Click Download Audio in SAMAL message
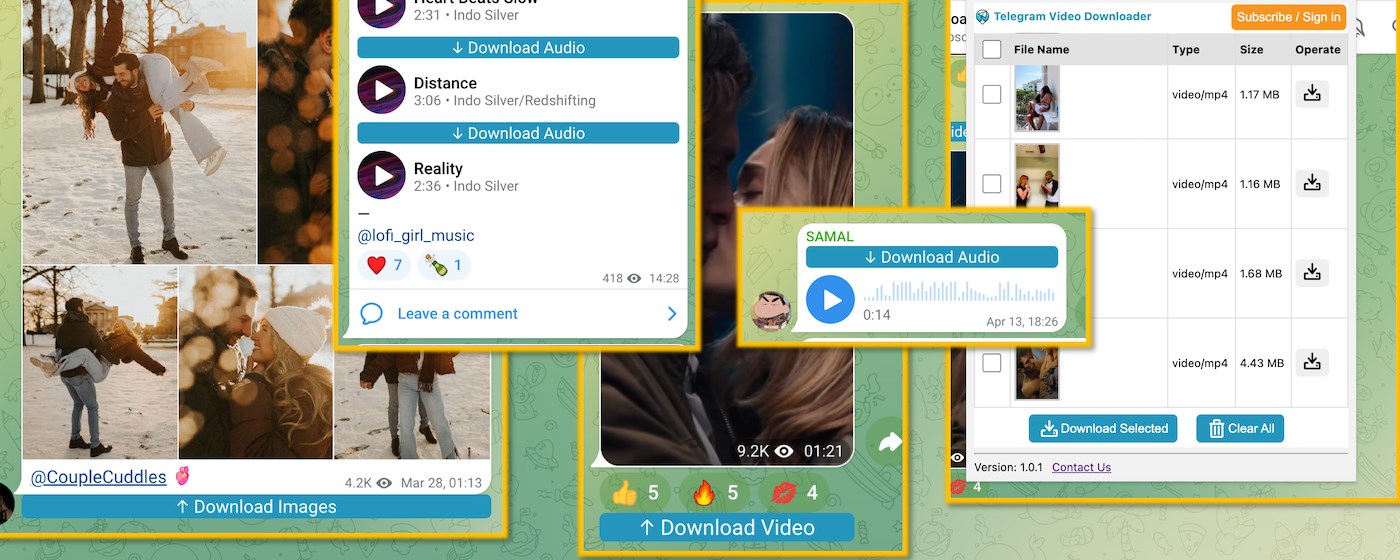 [932, 257]
